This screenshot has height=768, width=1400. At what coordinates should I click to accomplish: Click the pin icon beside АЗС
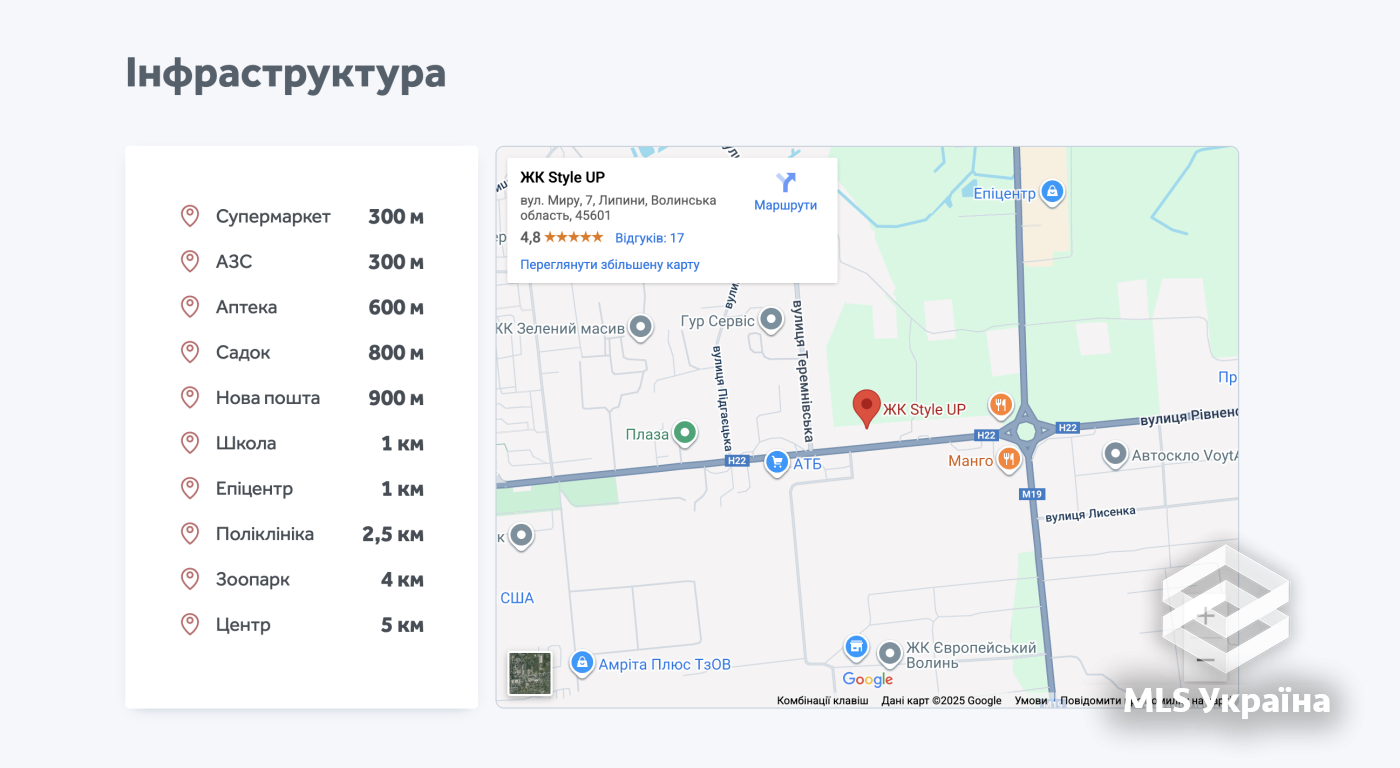pyautogui.click(x=190, y=261)
